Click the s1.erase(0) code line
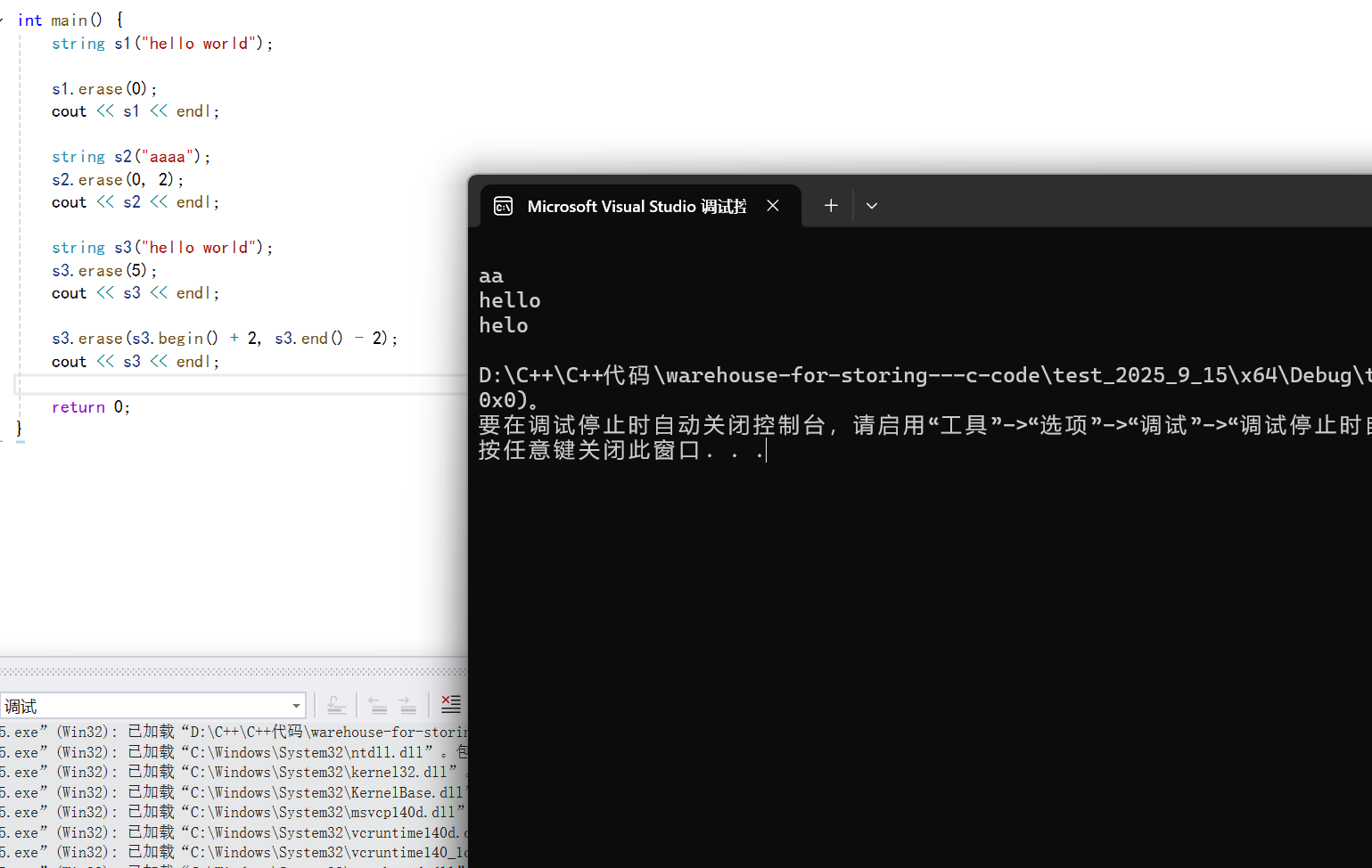Image resolution: width=1372 pixels, height=868 pixels. point(104,89)
